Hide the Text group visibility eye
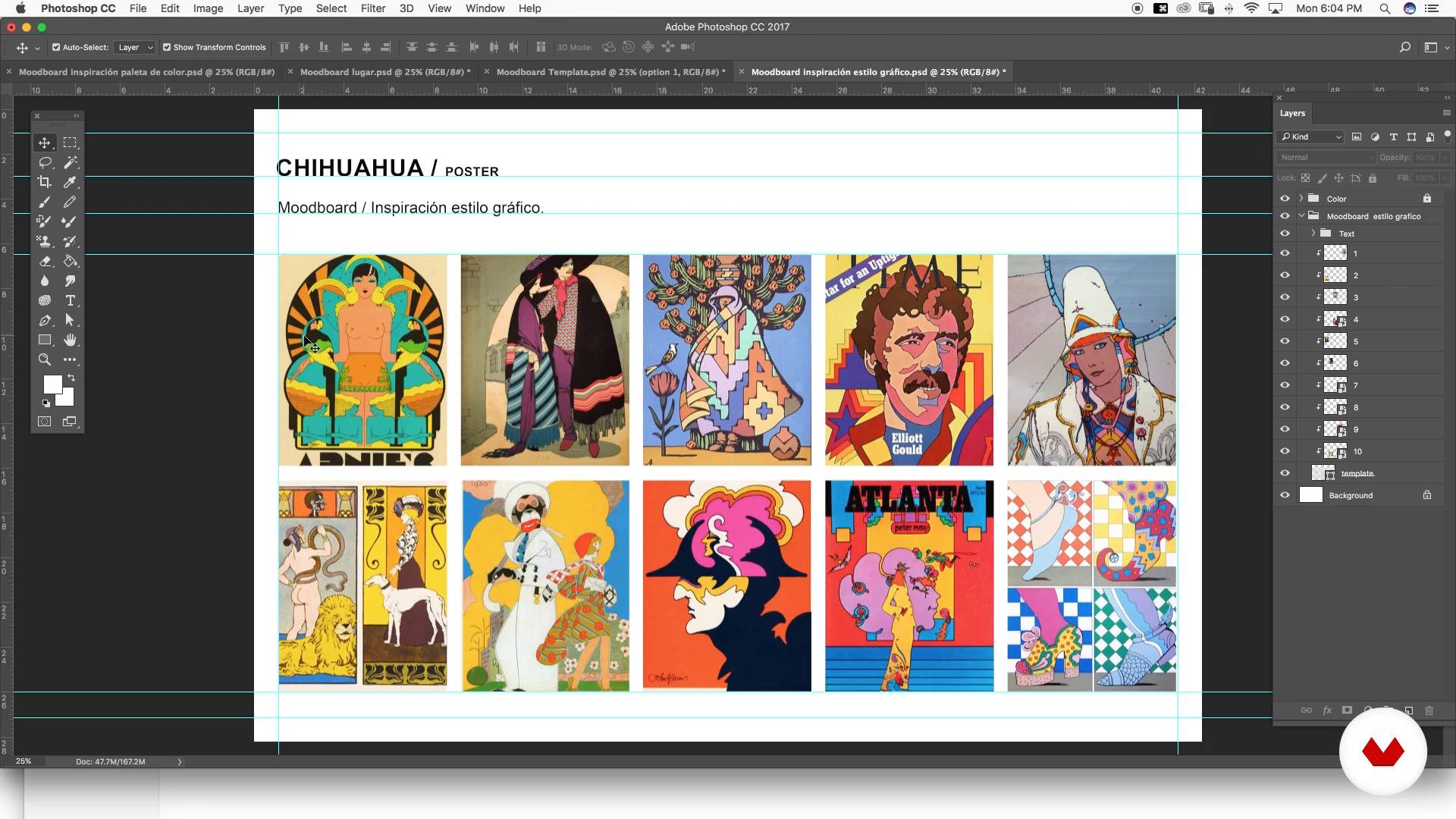The width and height of the screenshot is (1456, 819). 1285,234
